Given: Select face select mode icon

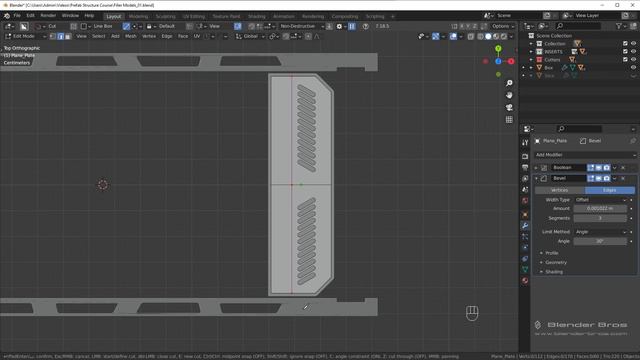Looking at the screenshot, I should tap(68, 36).
